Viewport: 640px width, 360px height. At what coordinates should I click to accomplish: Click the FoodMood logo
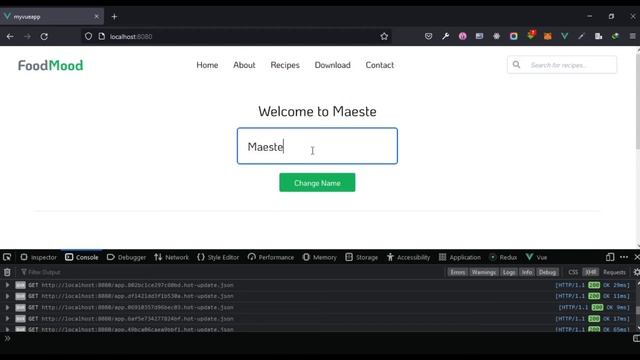[51, 65]
